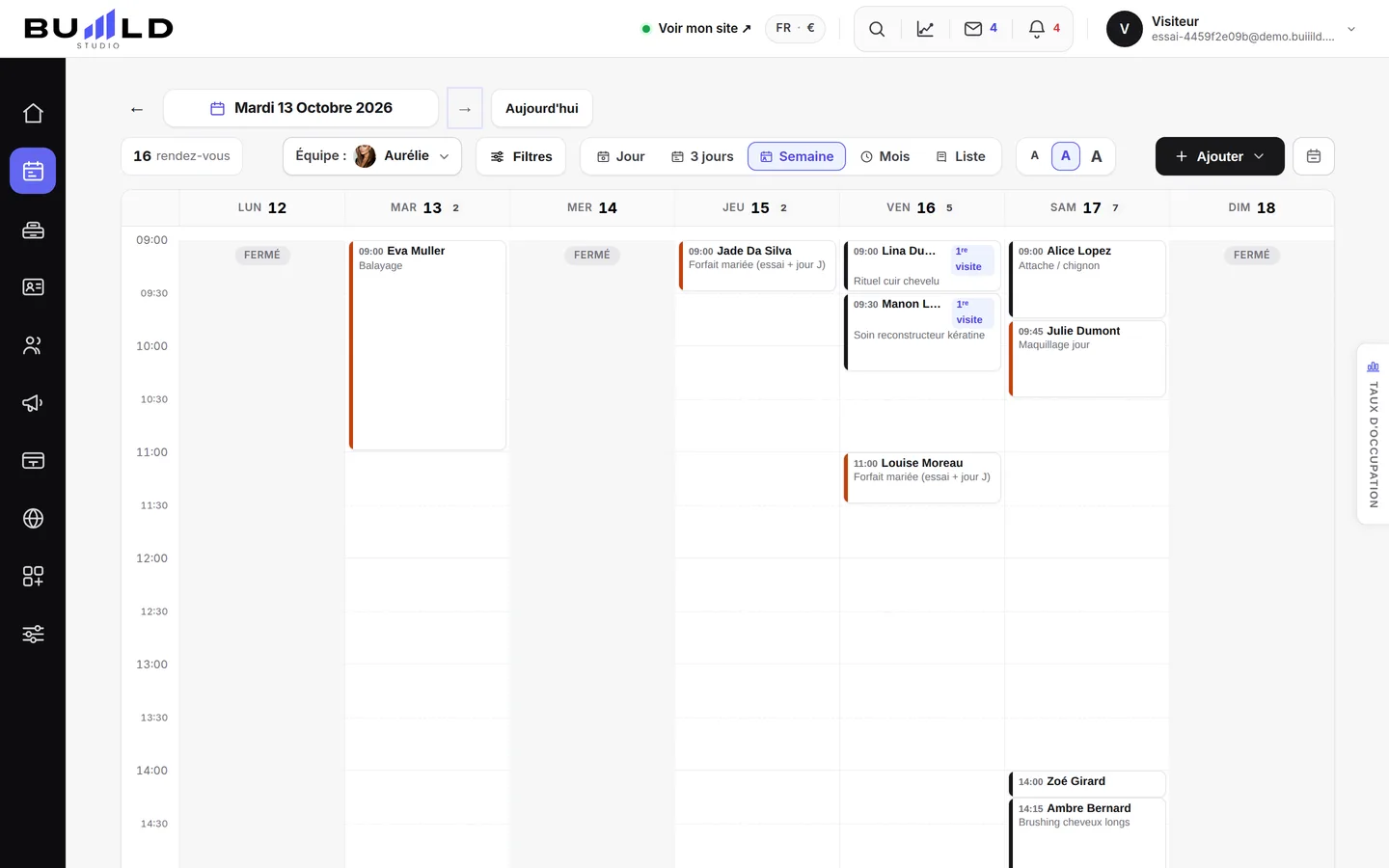Select MAR 13 day header

(x=426, y=207)
